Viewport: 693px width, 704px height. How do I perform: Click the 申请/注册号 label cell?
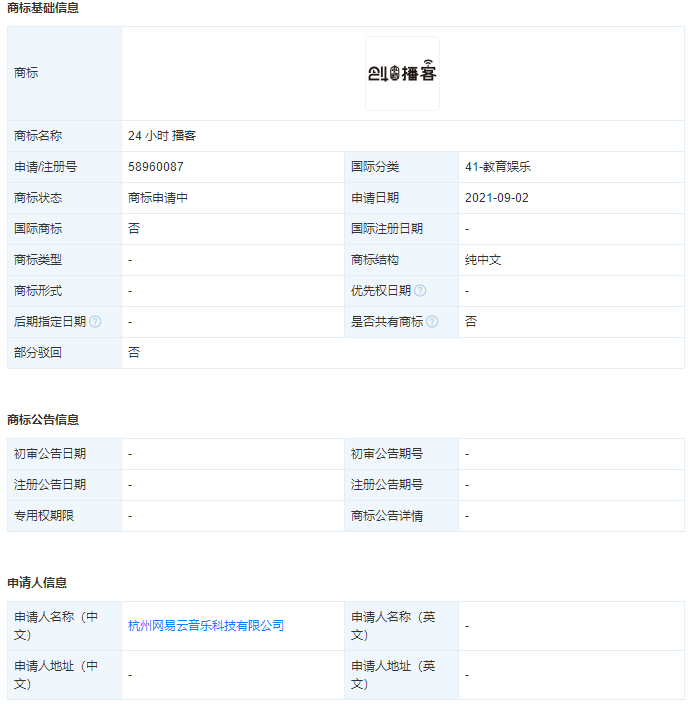(64, 167)
